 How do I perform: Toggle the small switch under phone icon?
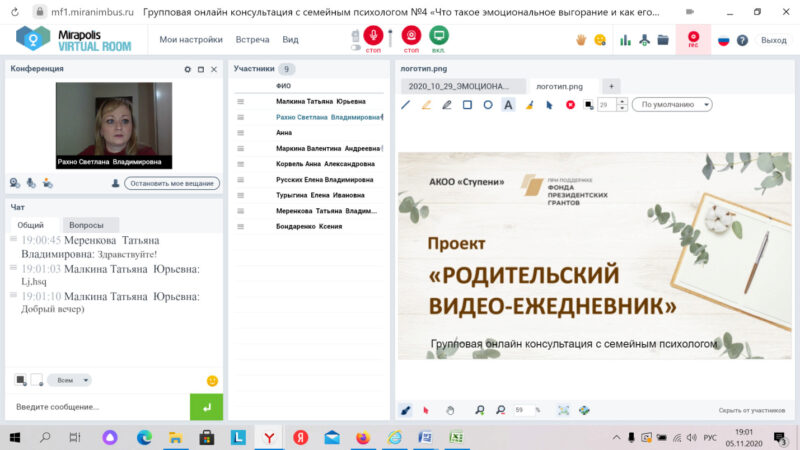tap(356, 47)
